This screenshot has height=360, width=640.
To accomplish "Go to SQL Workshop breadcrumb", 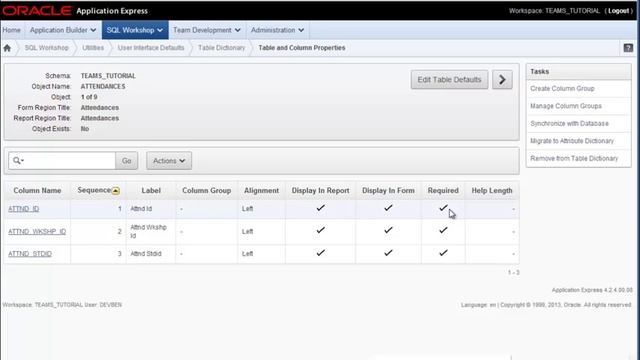I will point(47,48).
